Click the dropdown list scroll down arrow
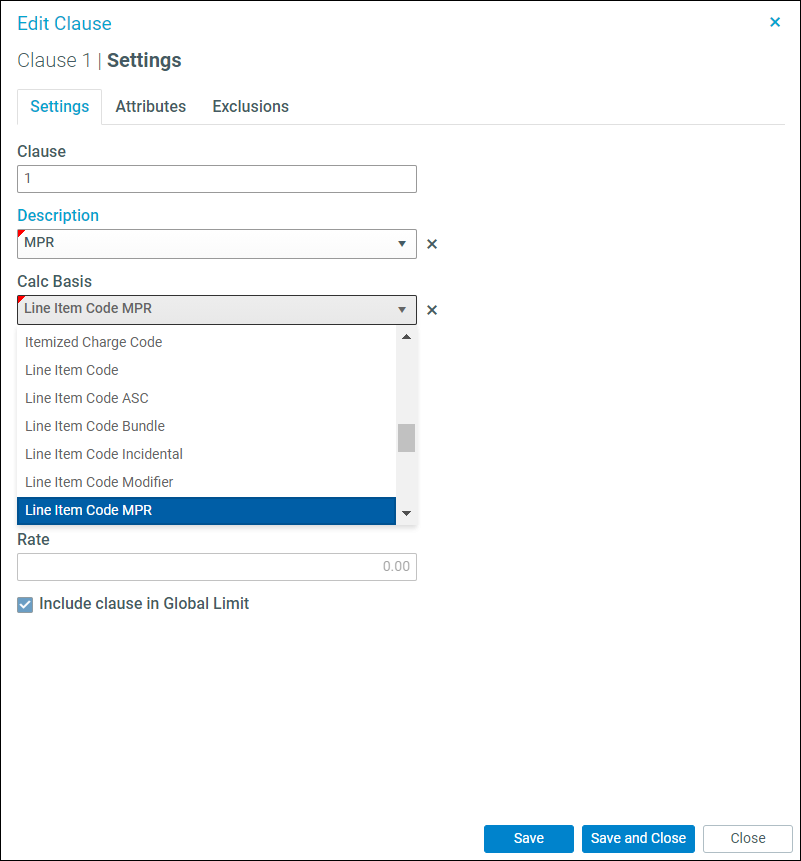Image resolution: width=801 pixels, height=861 pixels. (406, 513)
